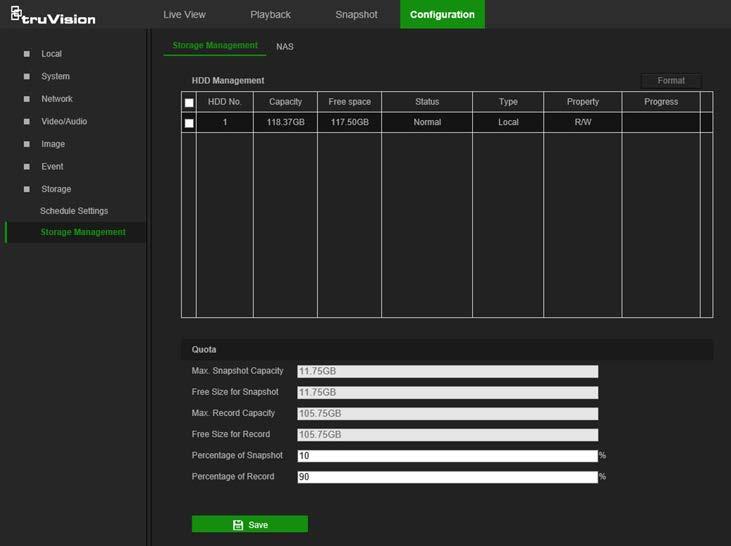Click the Save button

(250, 524)
